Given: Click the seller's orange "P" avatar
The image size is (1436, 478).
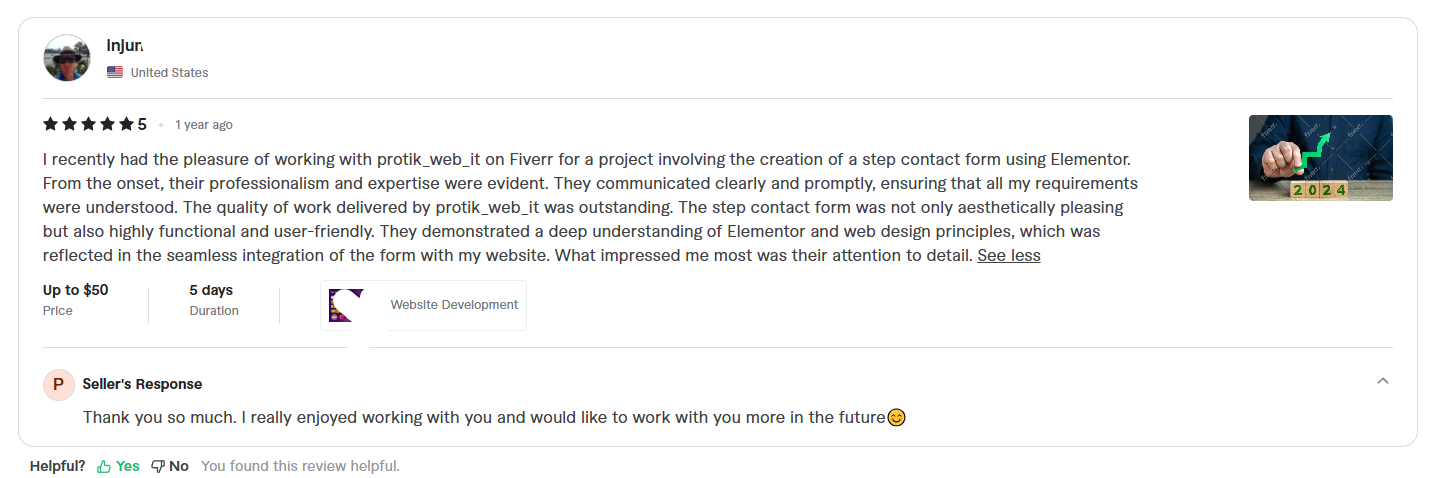Looking at the screenshot, I should pyautogui.click(x=59, y=384).
